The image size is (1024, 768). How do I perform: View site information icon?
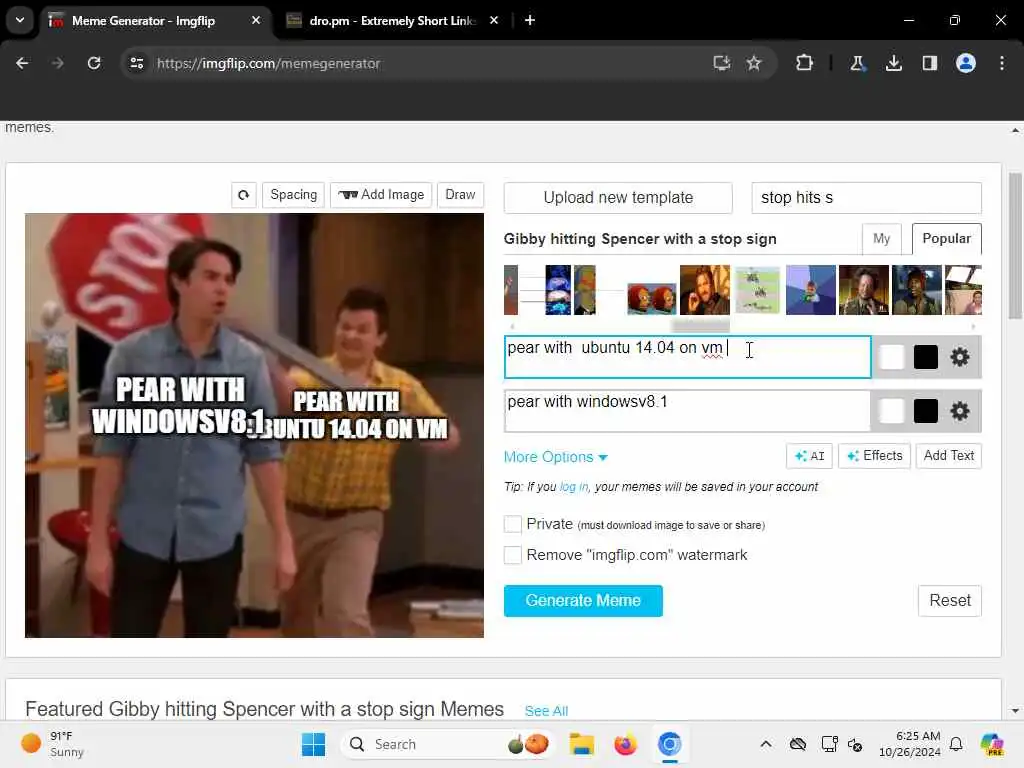coord(136,63)
